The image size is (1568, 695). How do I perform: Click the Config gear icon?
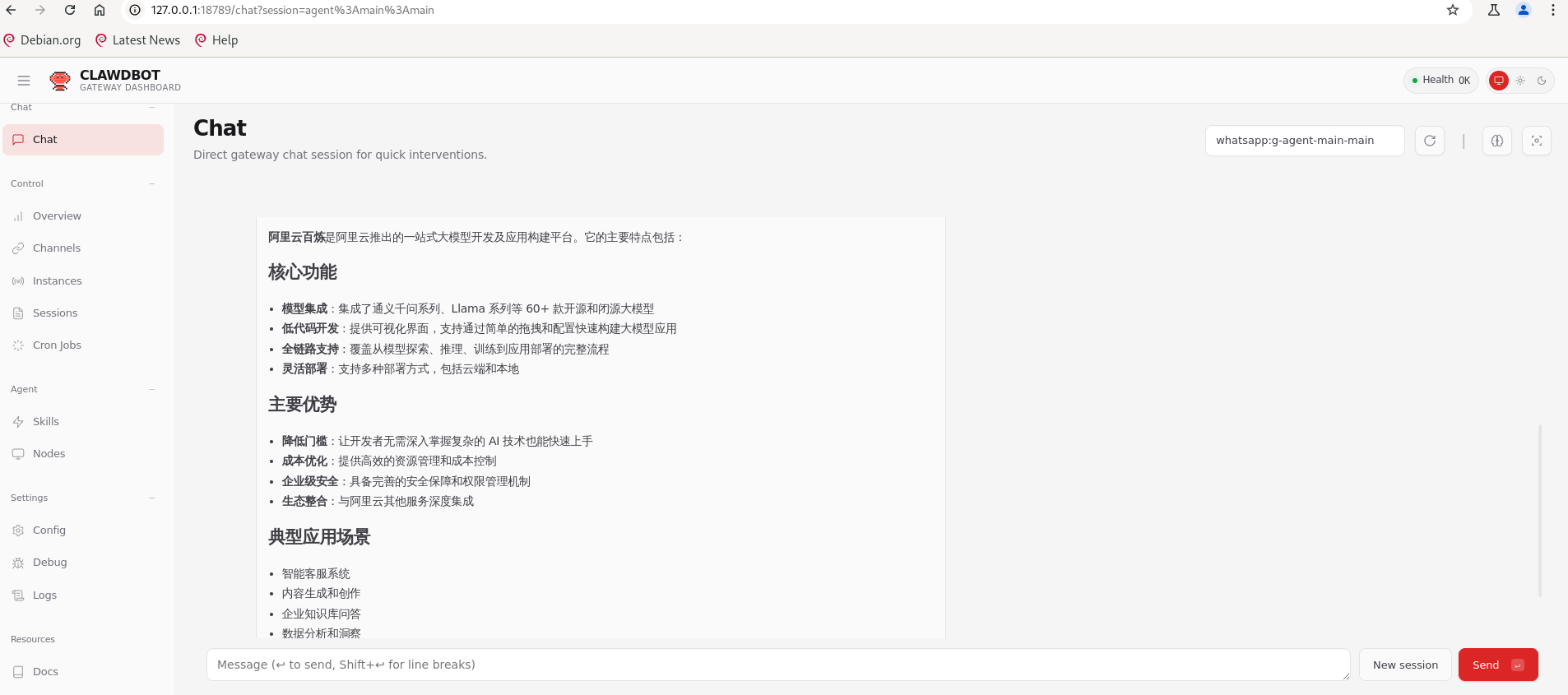18,531
